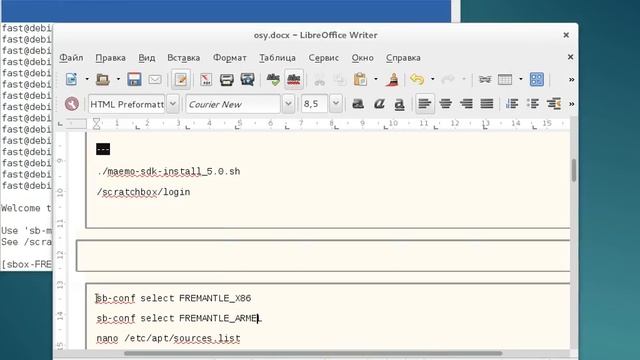Open the font size 8,5 dropdown arrow
The image size is (640, 360).
(x=336, y=104)
